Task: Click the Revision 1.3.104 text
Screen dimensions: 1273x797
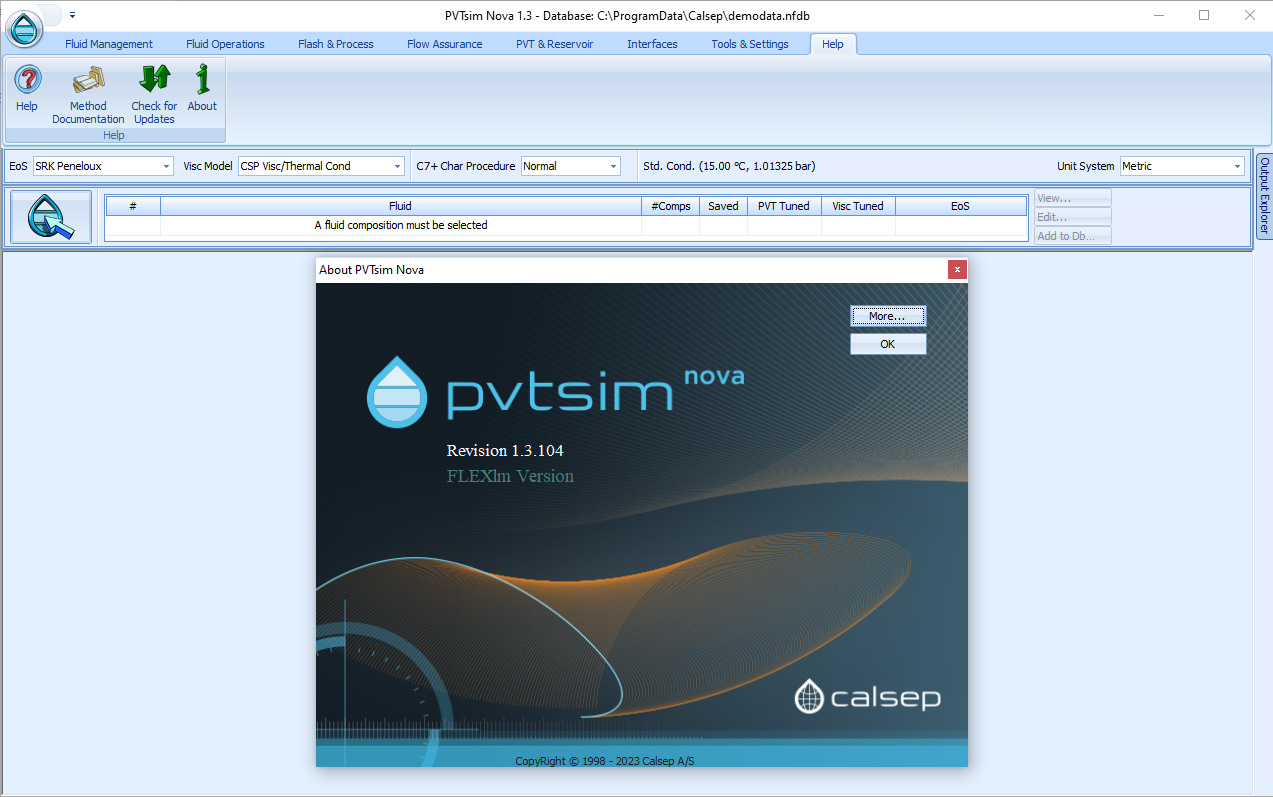Action: 505,450
